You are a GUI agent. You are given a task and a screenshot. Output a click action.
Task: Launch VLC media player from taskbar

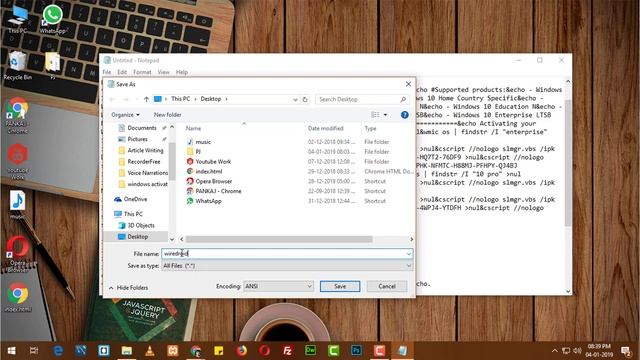point(150,351)
